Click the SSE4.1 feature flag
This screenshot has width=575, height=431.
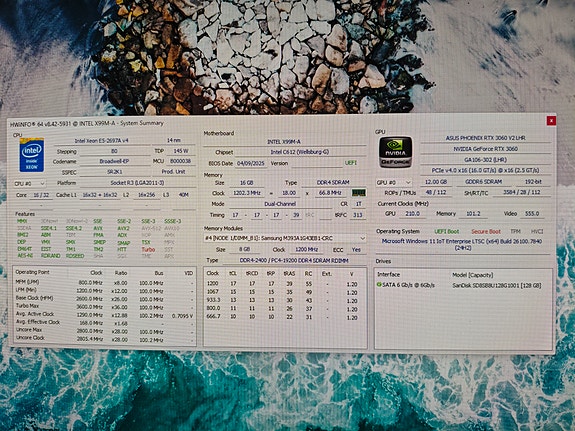point(48,228)
